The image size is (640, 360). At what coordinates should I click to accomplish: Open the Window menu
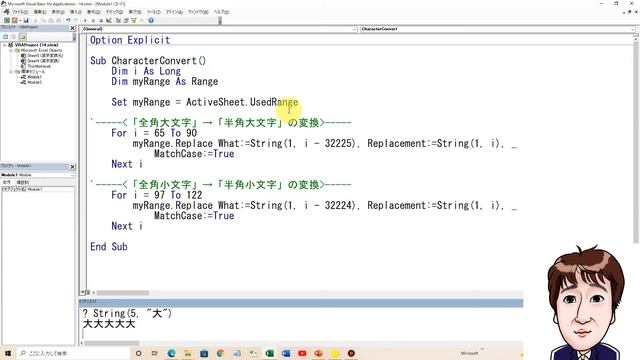198,12
